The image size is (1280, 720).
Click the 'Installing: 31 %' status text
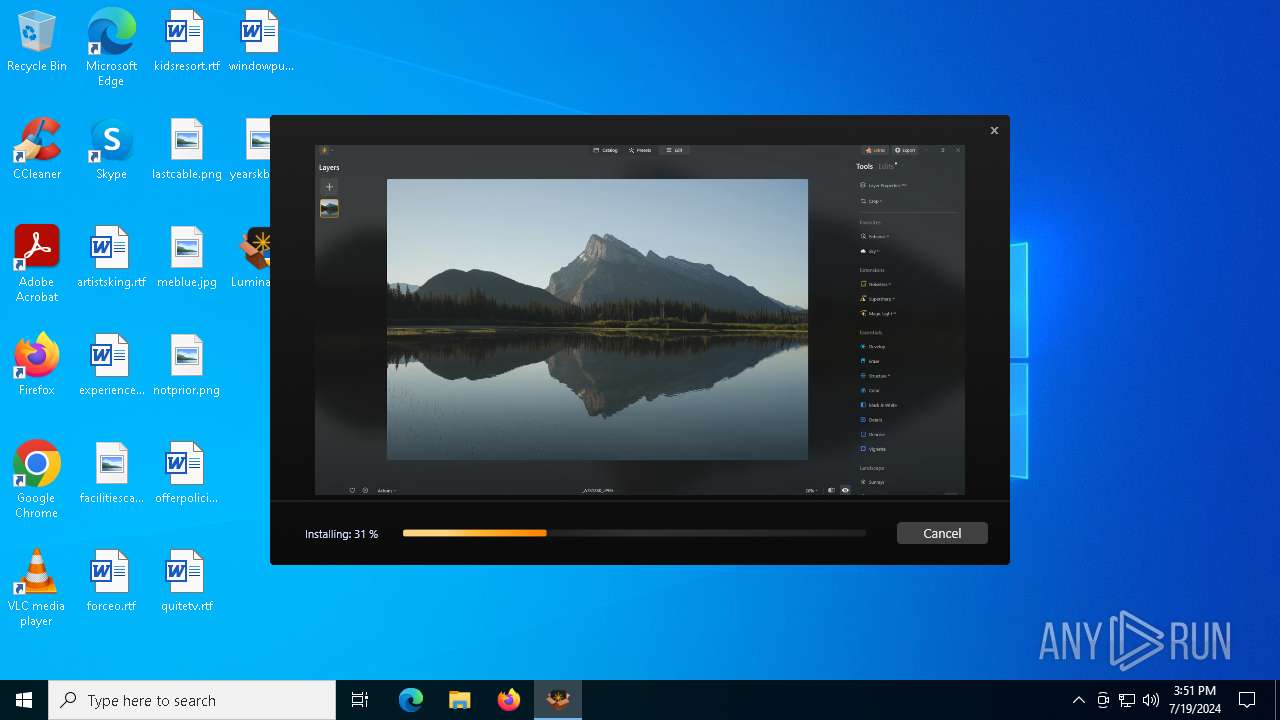click(341, 534)
